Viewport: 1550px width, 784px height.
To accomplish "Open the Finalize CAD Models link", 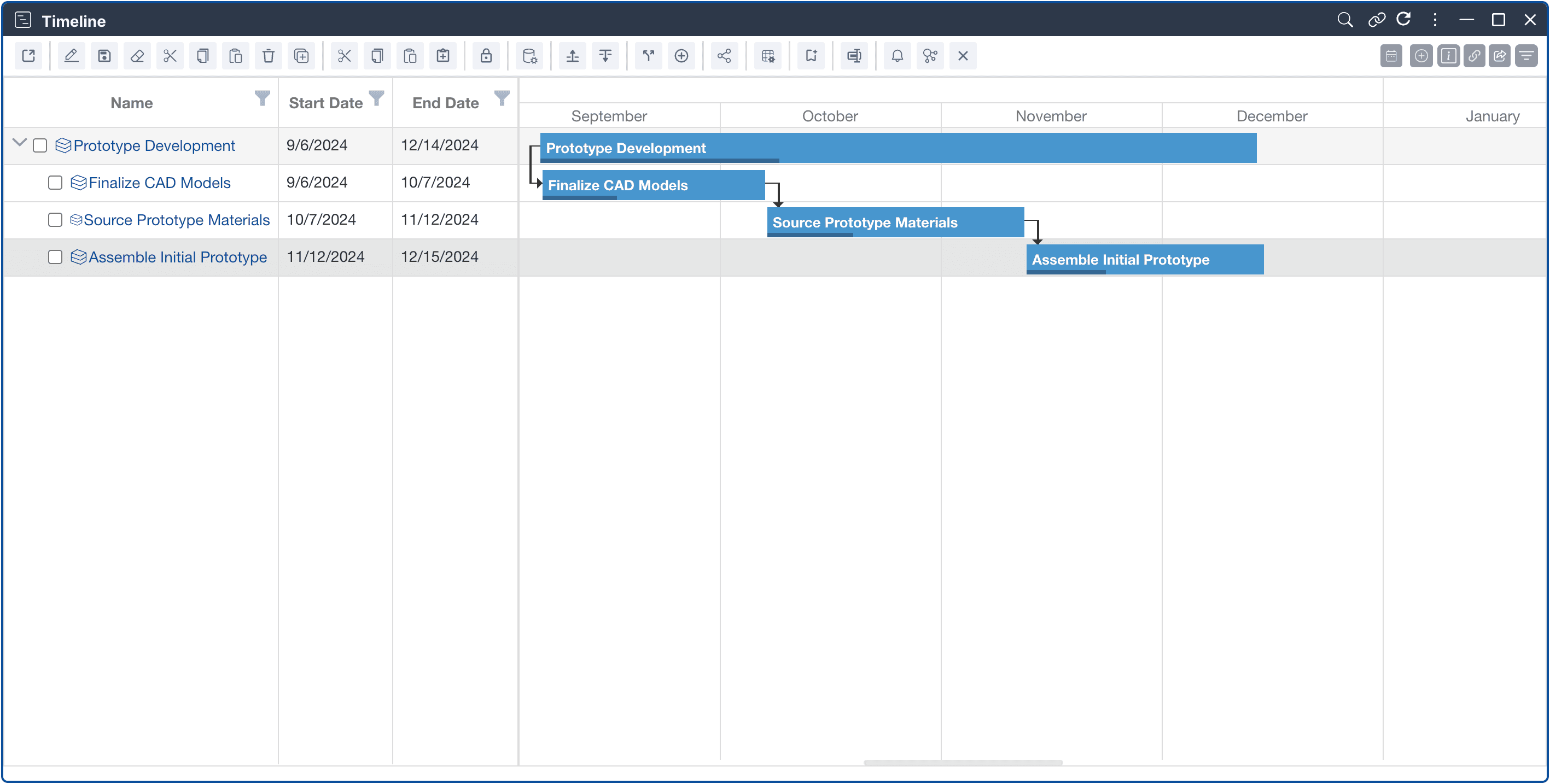I will tap(160, 183).
